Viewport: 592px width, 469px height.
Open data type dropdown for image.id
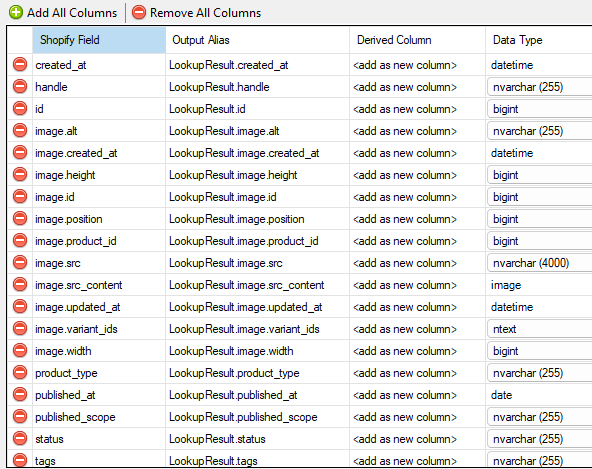coord(540,197)
